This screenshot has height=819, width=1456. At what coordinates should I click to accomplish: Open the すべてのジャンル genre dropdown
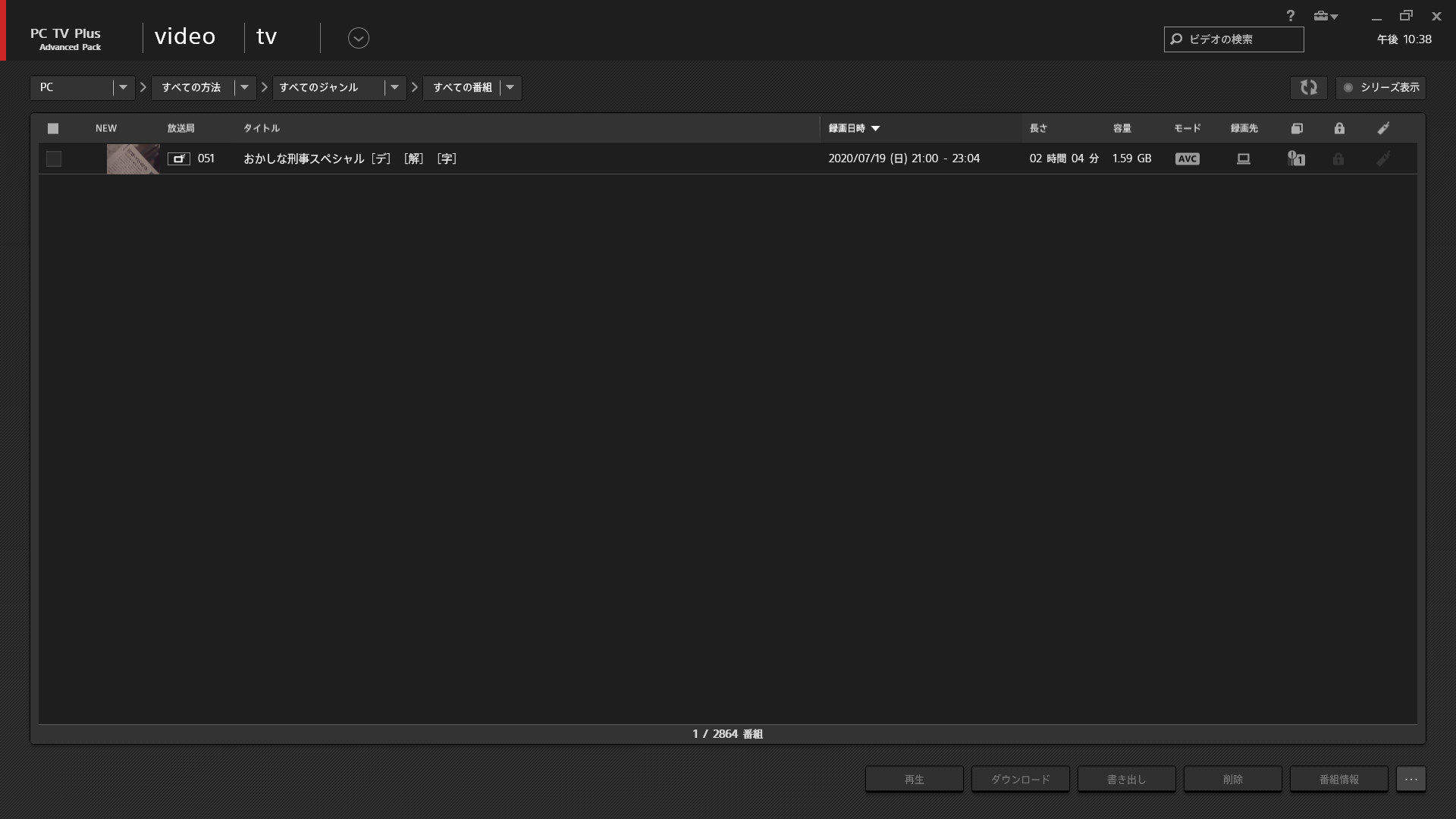point(394,87)
